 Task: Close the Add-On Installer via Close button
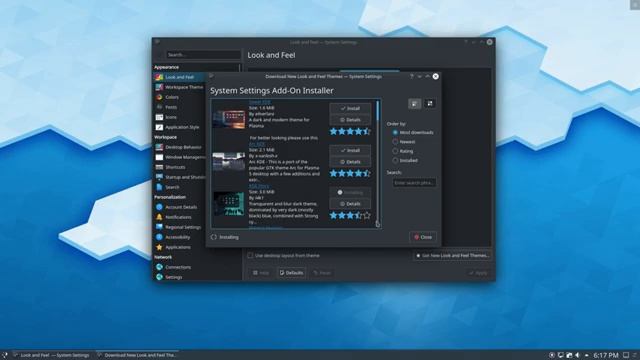coord(423,237)
